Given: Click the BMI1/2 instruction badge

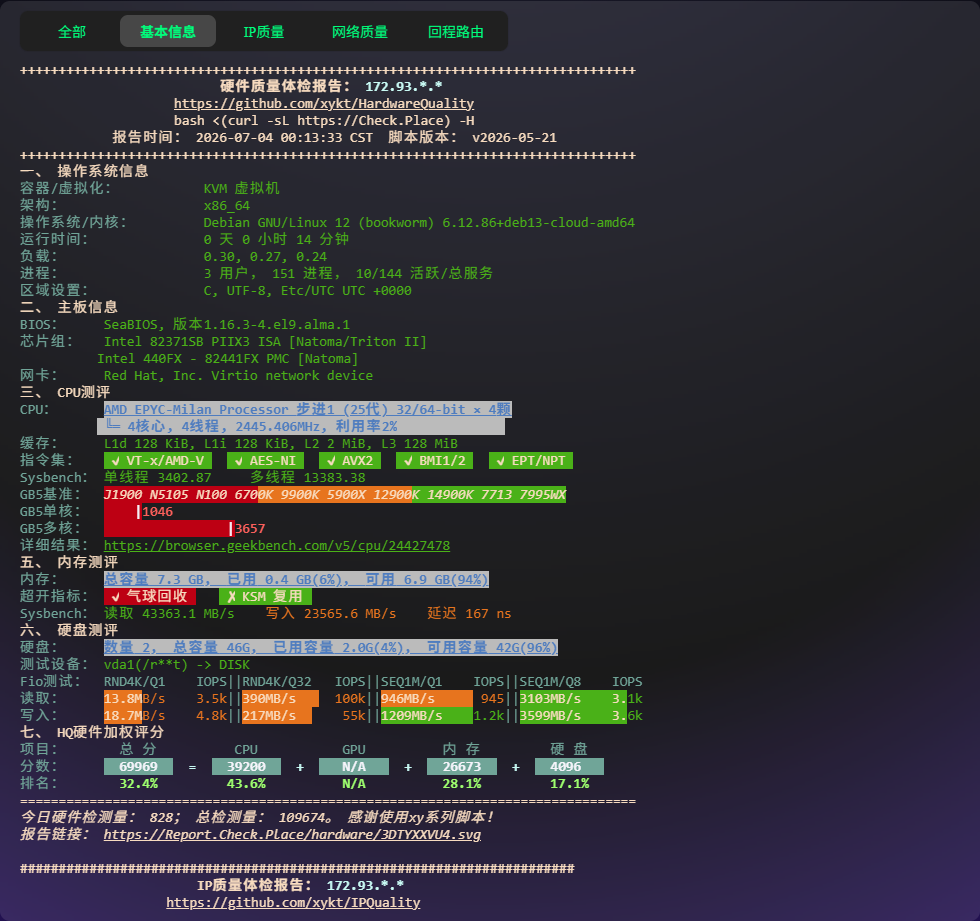Looking at the screenshot, I should click(x=434, y=460).
